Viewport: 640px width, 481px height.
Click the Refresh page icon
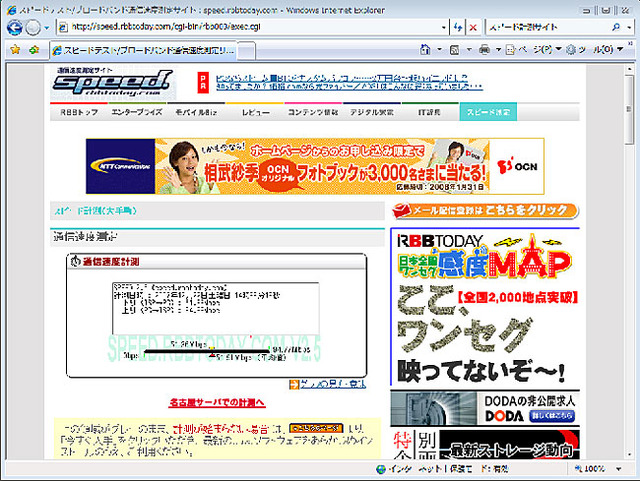[458, 27]
